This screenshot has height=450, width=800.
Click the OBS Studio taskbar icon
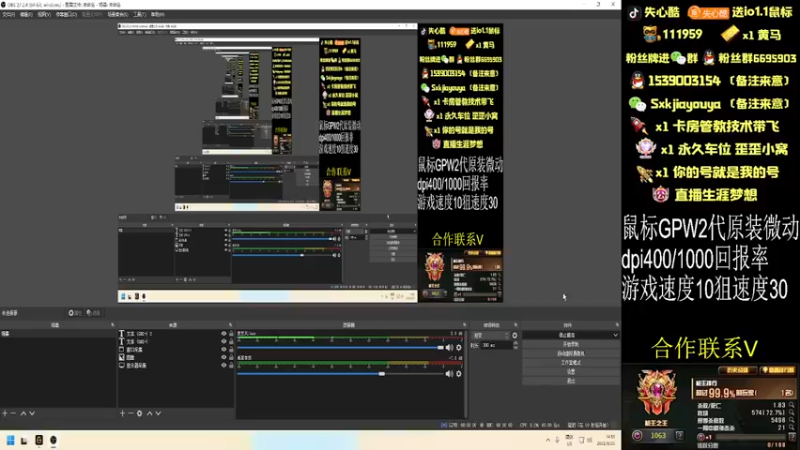coord(53,440)
